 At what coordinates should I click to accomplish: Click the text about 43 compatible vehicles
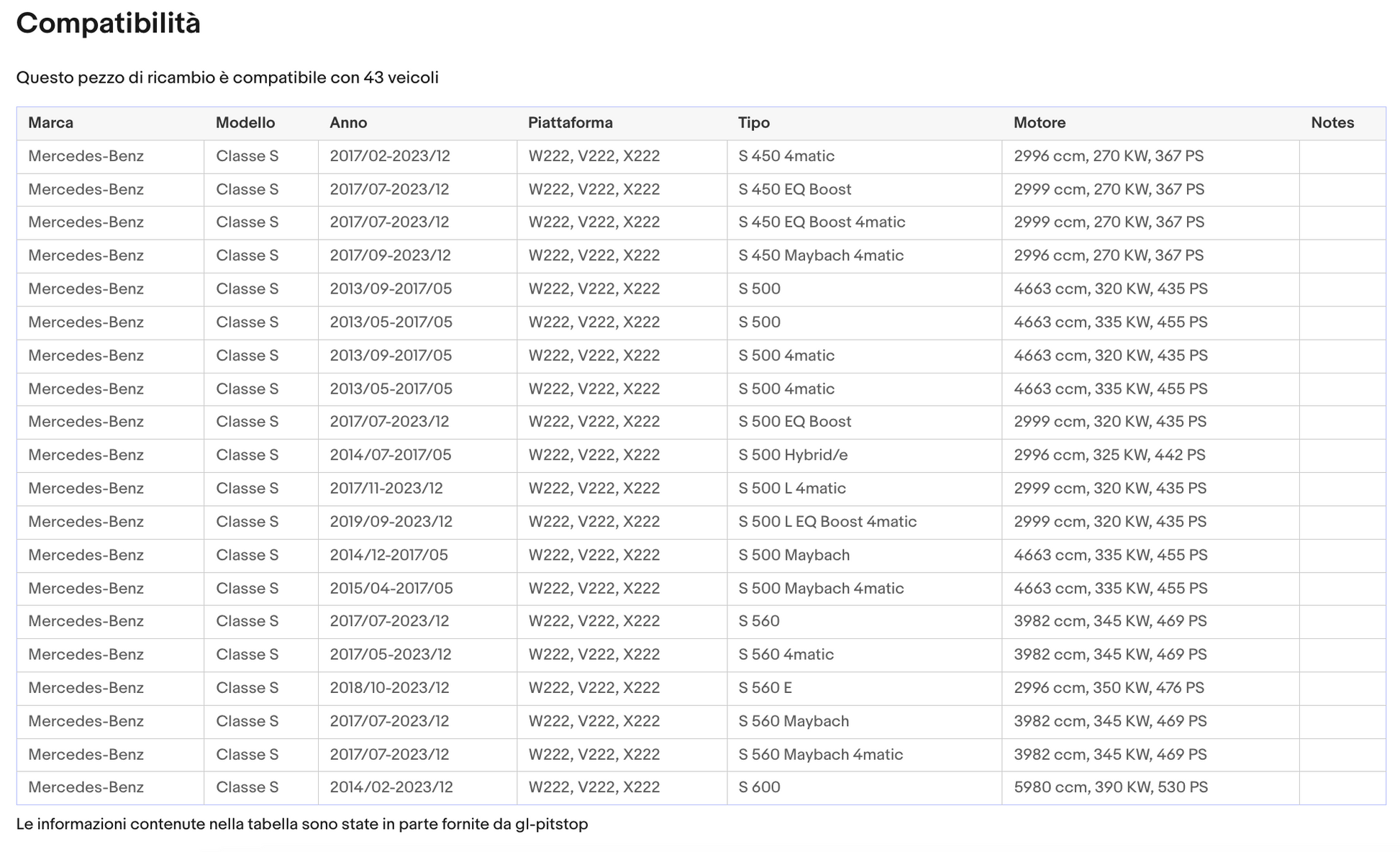(227, 78)
